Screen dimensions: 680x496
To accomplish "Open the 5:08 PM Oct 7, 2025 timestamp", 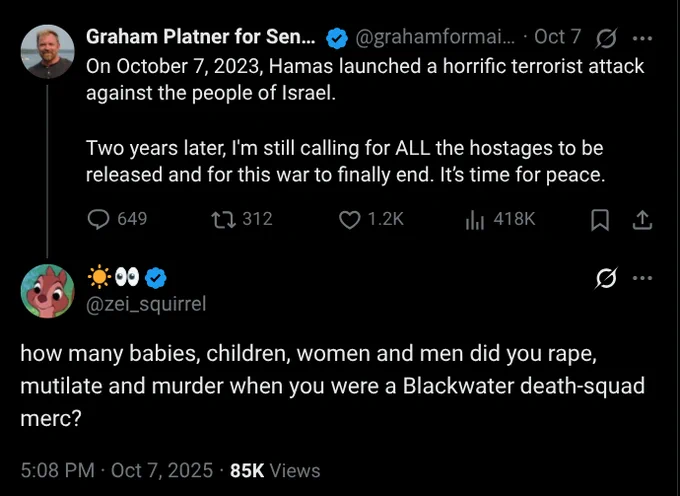I will pyautogui.click(x=117, y=469).
